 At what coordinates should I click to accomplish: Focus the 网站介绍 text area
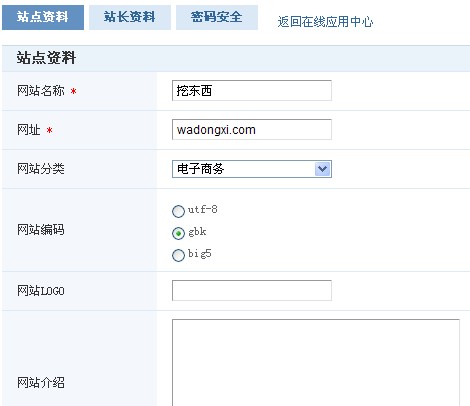pos(316,363)
